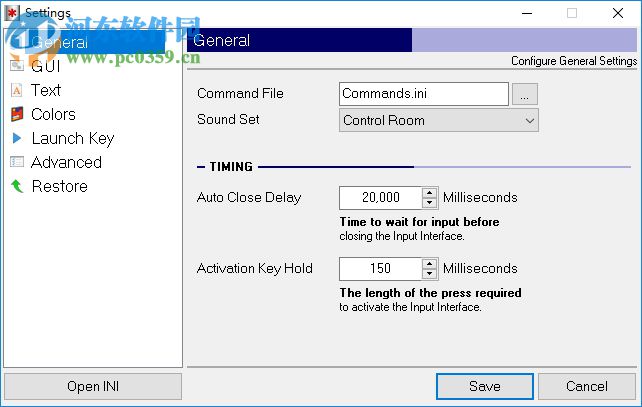Switch to the Text settings page
The height and width of the screenshot is (407, 642).
pos(46,90)
